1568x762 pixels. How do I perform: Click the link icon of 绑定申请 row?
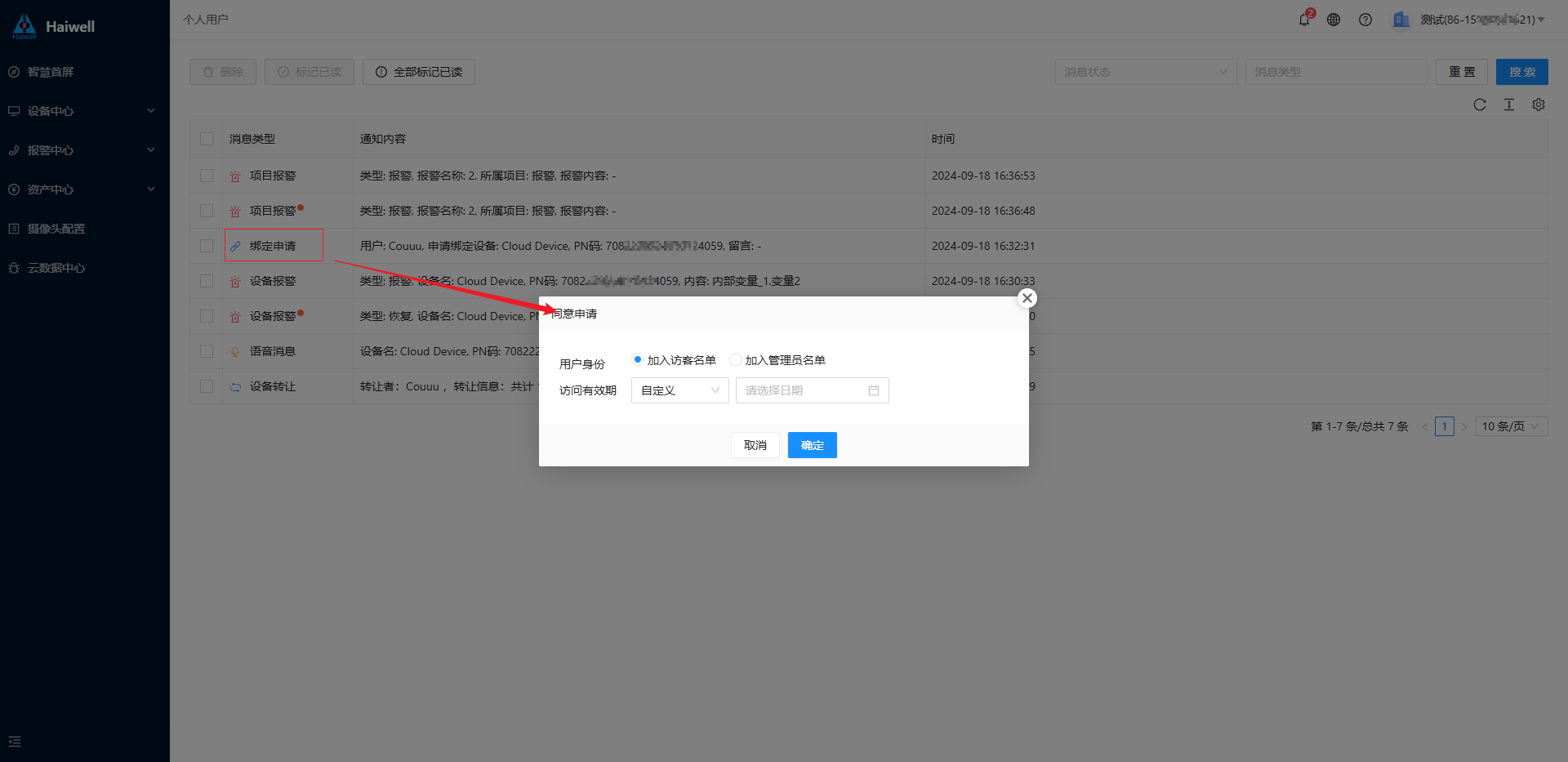coord(235,246)
